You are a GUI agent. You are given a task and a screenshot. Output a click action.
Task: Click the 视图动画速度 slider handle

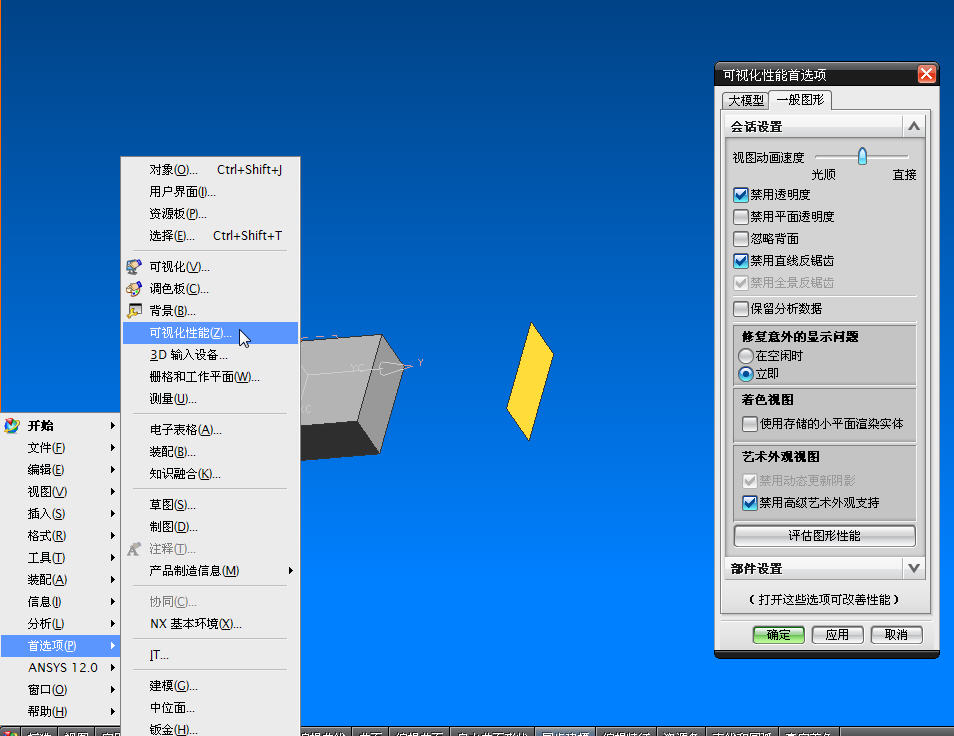click(862, 156)
